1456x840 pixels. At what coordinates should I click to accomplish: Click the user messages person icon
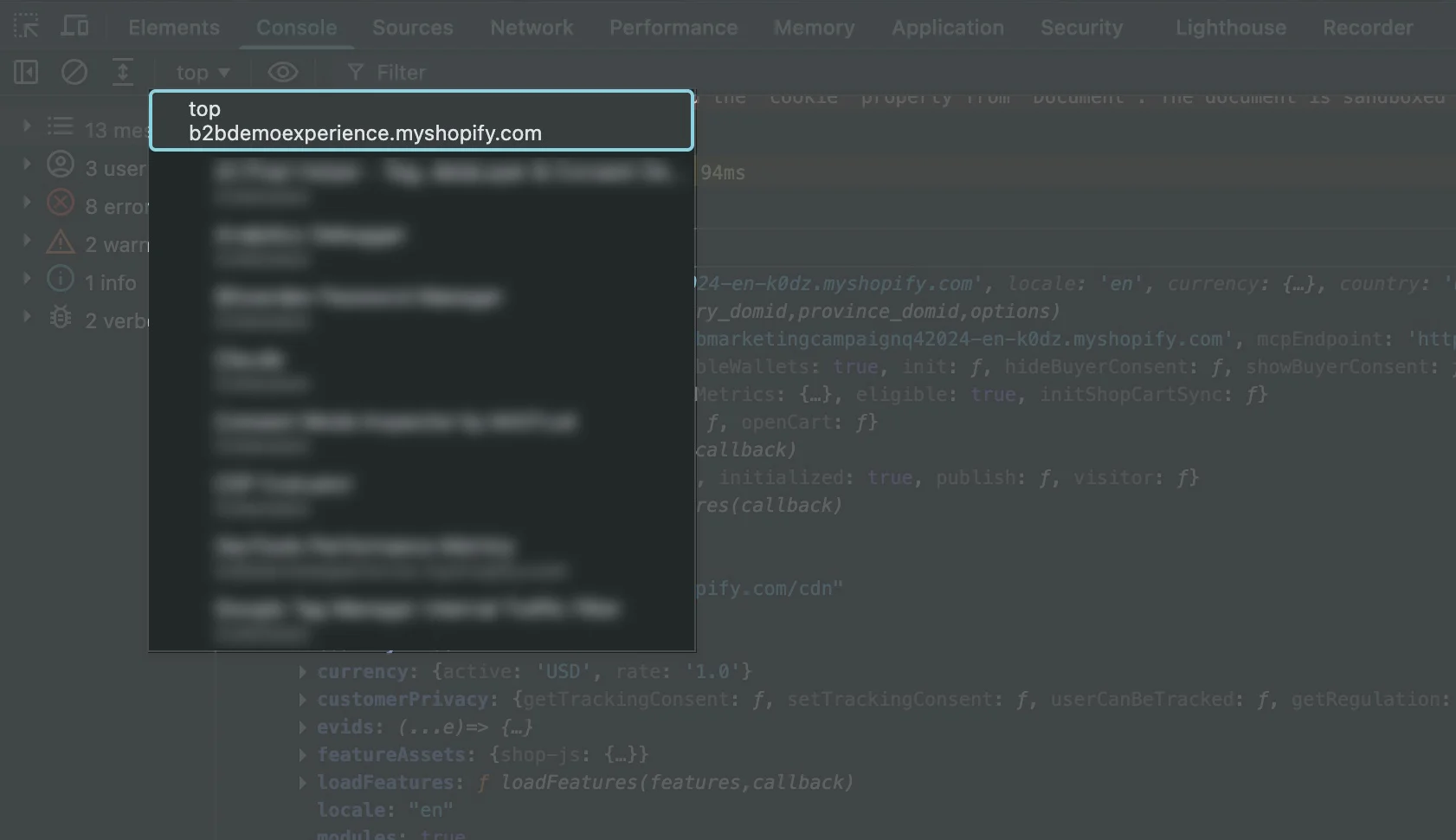pyautogui.click(x=61, y=165)
